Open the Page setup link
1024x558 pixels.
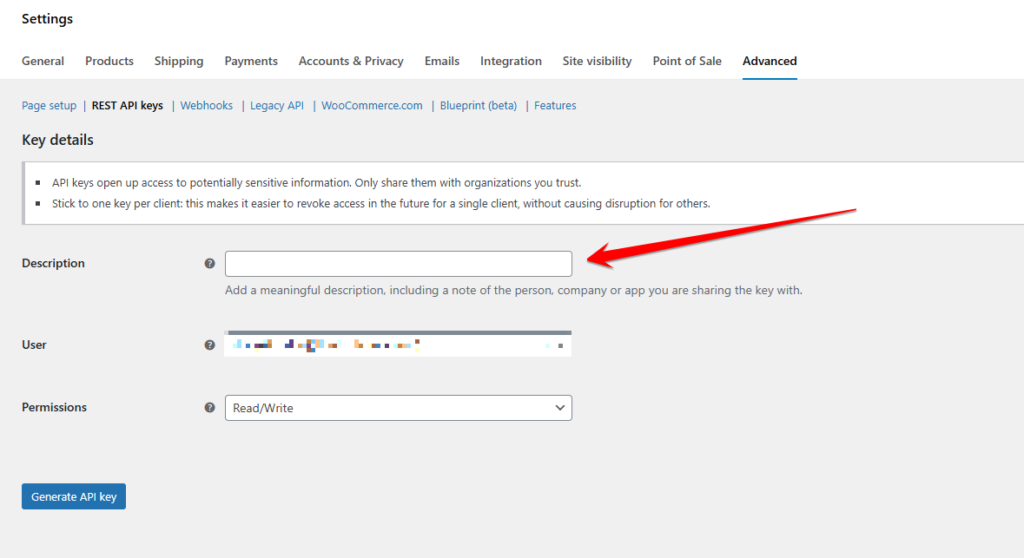(x=49, y=106)
